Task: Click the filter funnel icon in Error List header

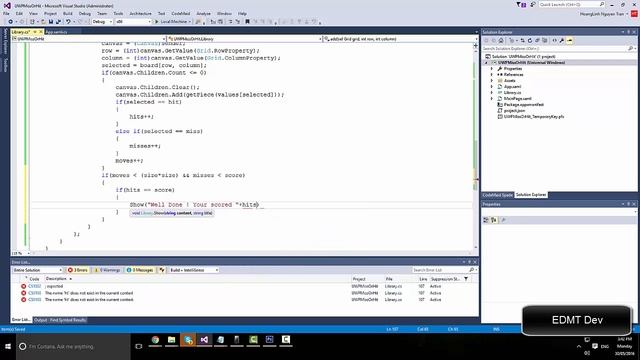Action: click(x=466, y=279)
